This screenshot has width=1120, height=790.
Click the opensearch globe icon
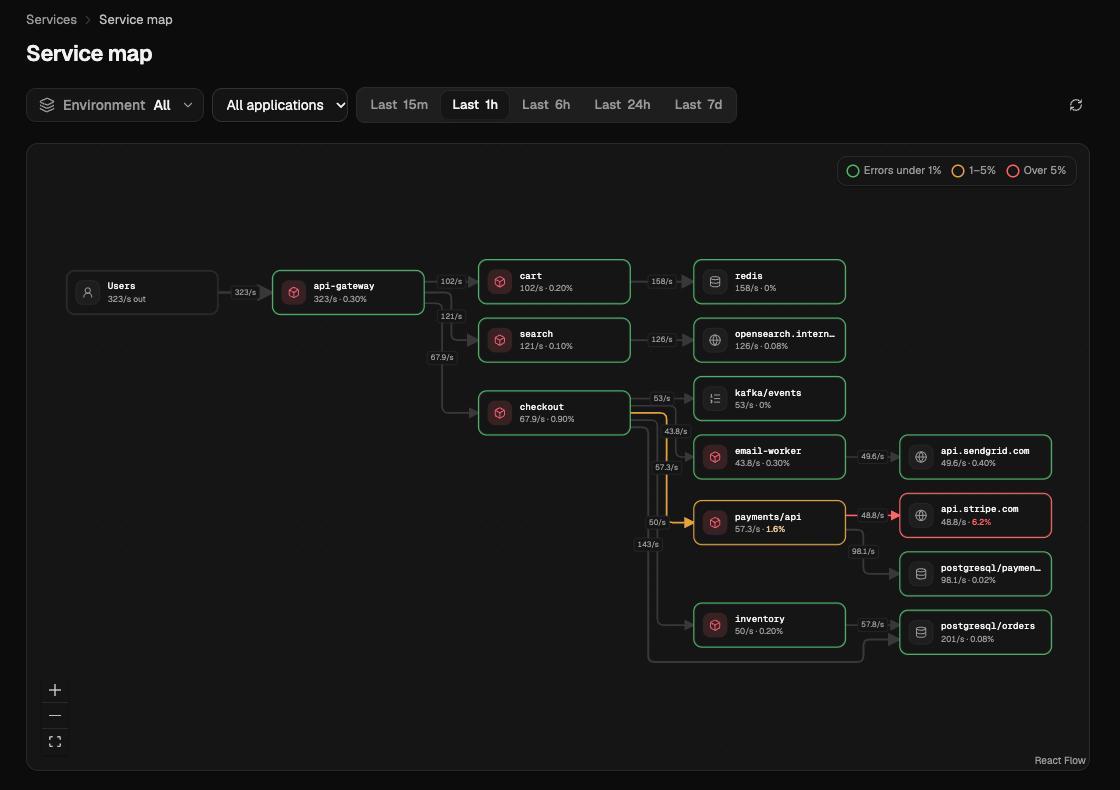(715, 340)
